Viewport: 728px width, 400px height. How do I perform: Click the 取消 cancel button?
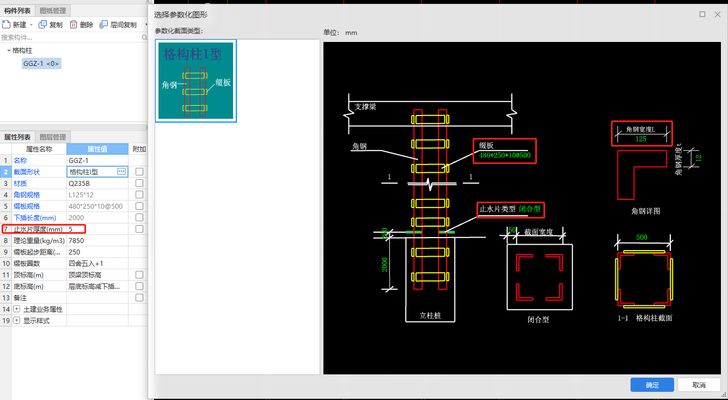[691, 384]
